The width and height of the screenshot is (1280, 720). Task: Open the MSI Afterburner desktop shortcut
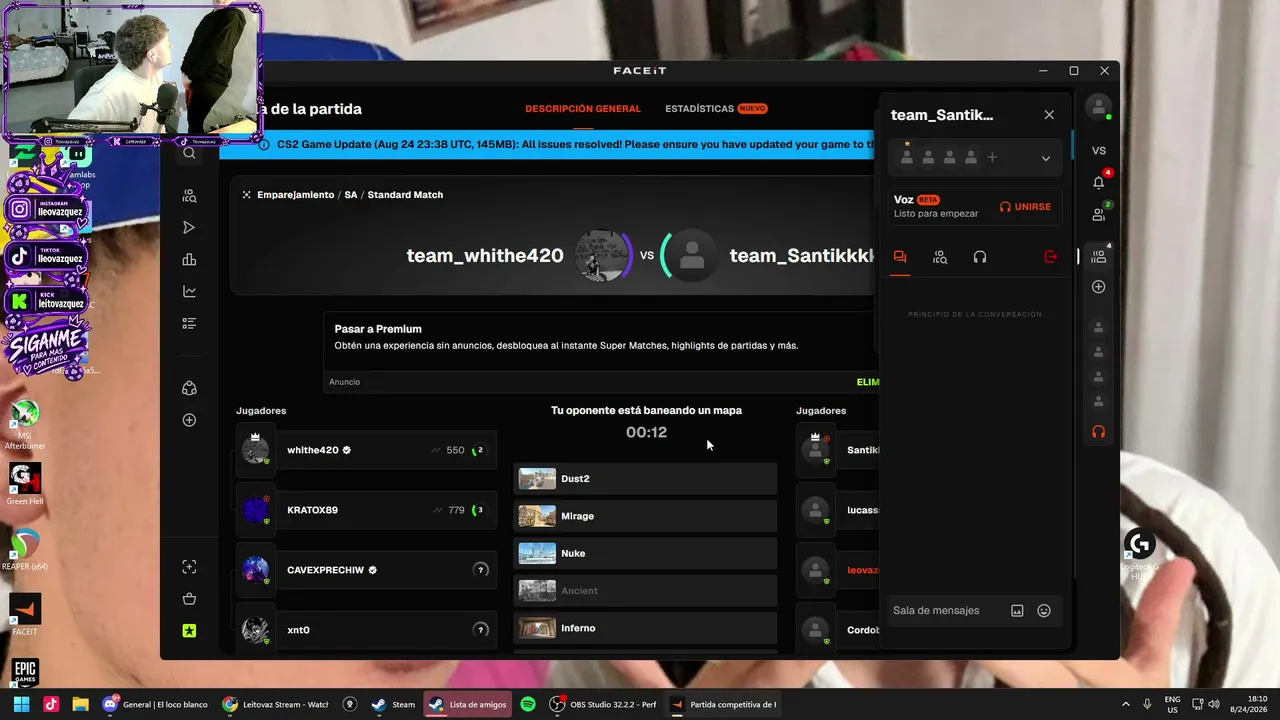point(25,425)
